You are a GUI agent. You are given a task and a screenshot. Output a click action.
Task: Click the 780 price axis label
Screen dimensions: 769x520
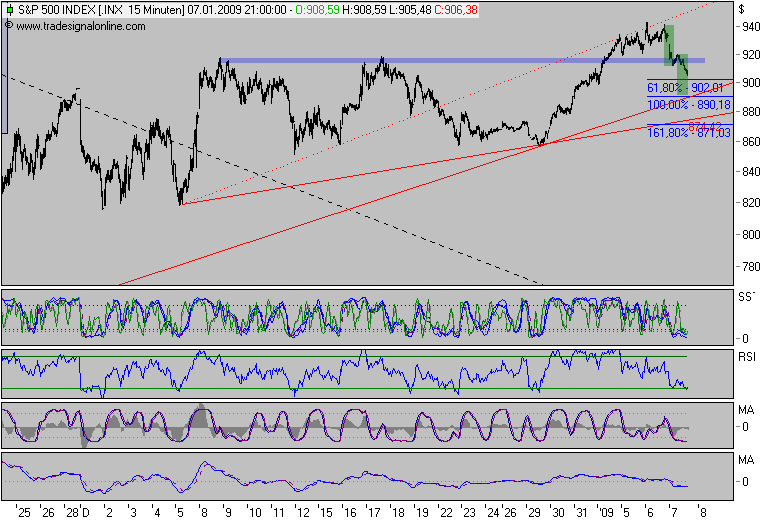(x=751, y=267)
